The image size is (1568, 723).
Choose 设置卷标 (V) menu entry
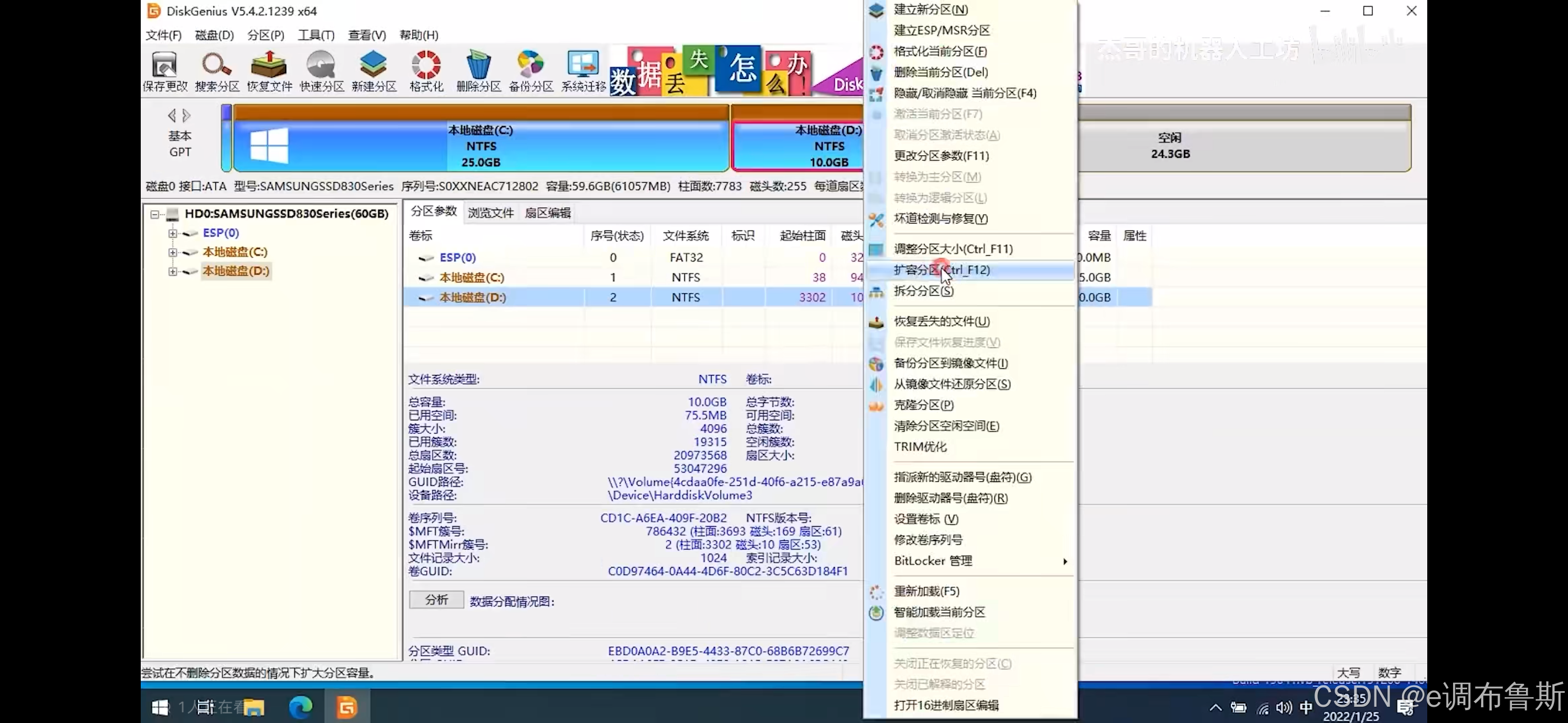point(970,519)
